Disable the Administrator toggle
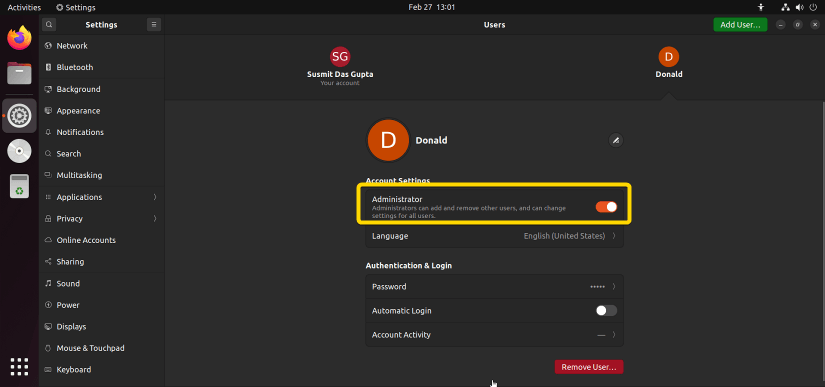This screenshot has height=387, width=825. pyautogui.click(x=606, y=207)
